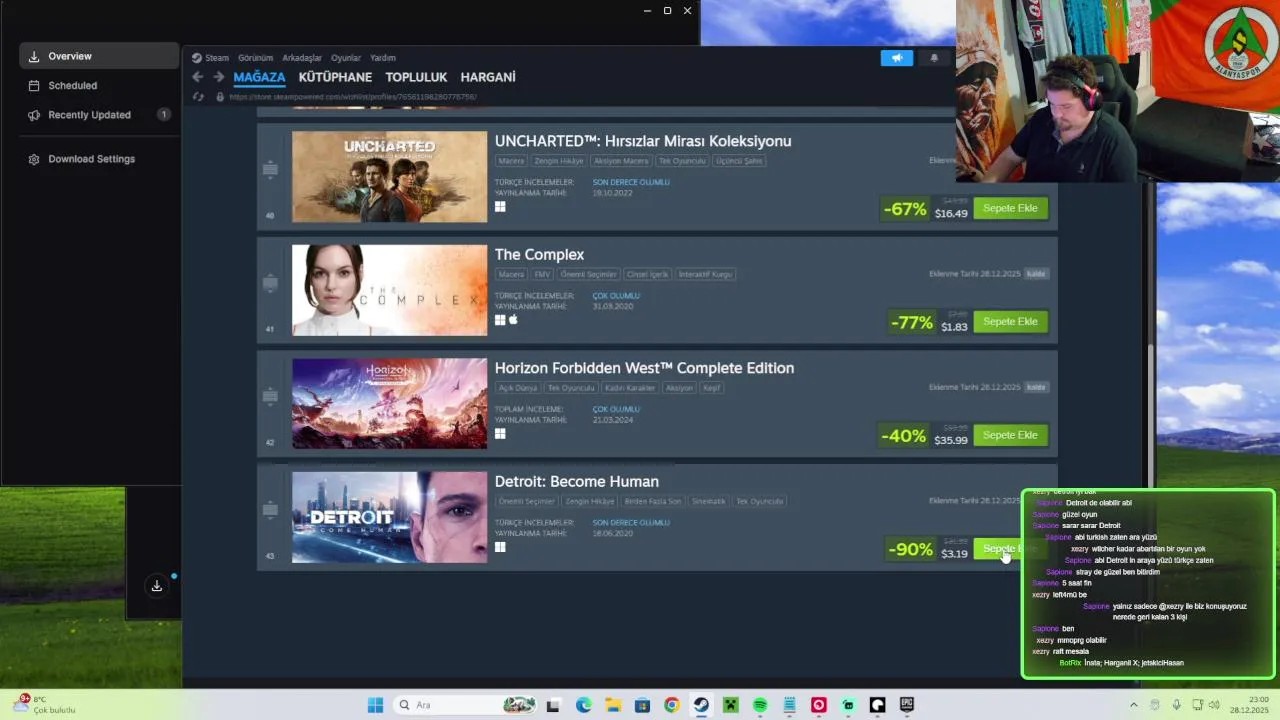Open the weather widget on the taskbar
The height and width of the screenshot is (720, 1280).
pyautogui.click(x=42, y=705)
